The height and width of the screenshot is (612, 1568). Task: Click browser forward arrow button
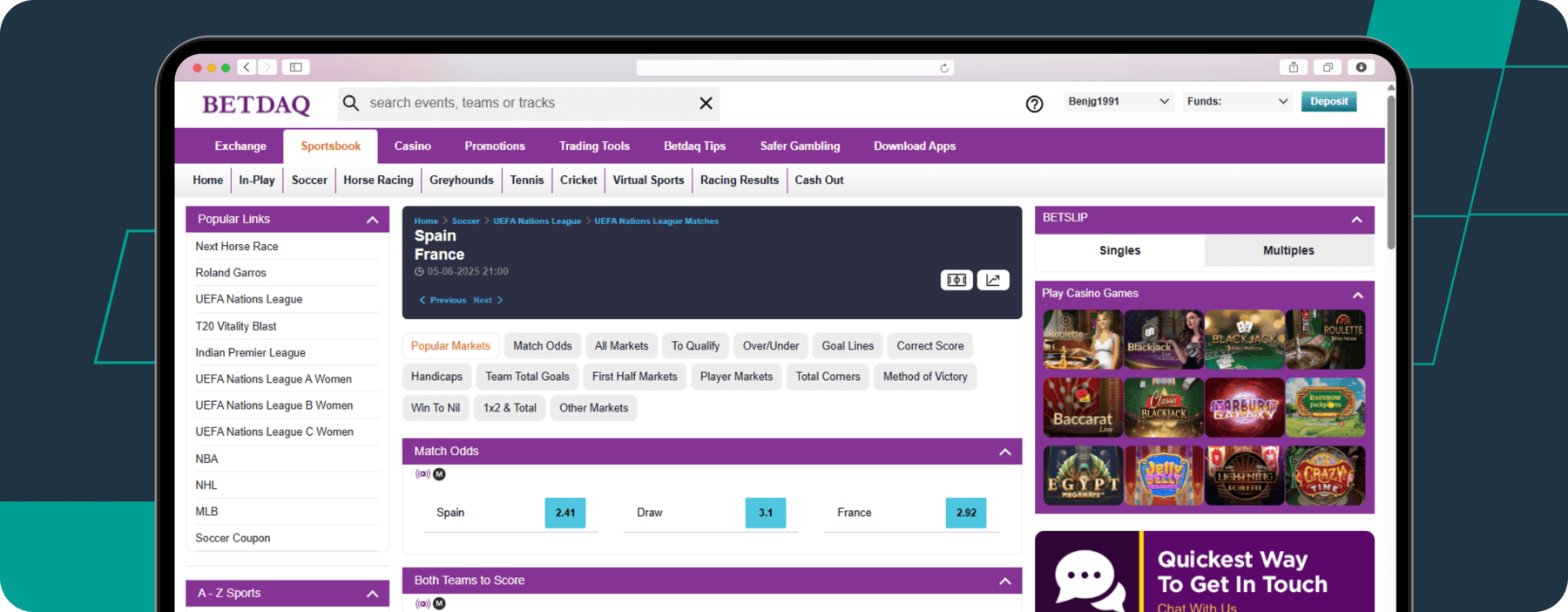click(267, 67)
